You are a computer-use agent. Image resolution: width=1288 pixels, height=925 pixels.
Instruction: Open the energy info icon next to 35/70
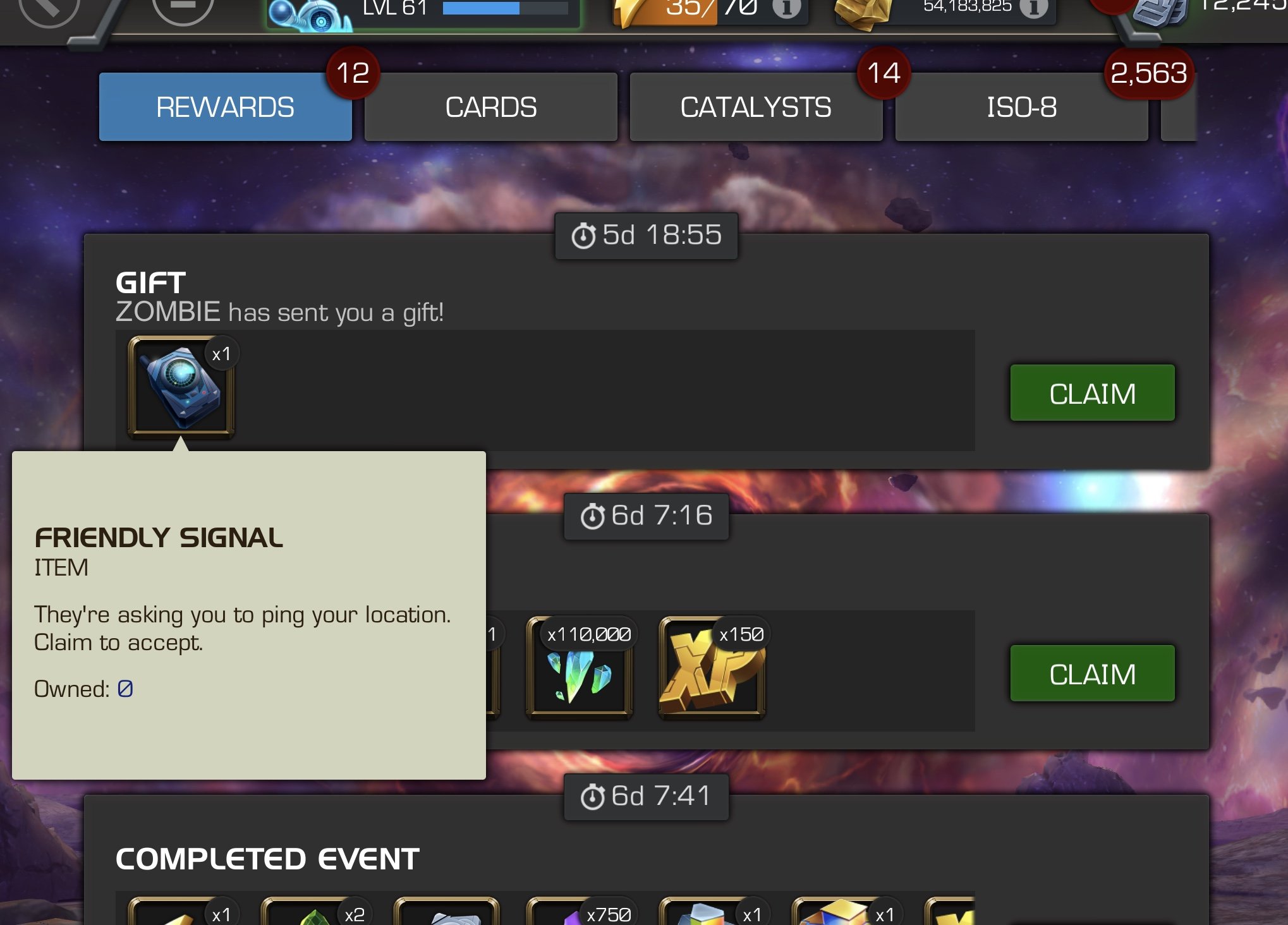pyautogui.click(x=787, y=8)
